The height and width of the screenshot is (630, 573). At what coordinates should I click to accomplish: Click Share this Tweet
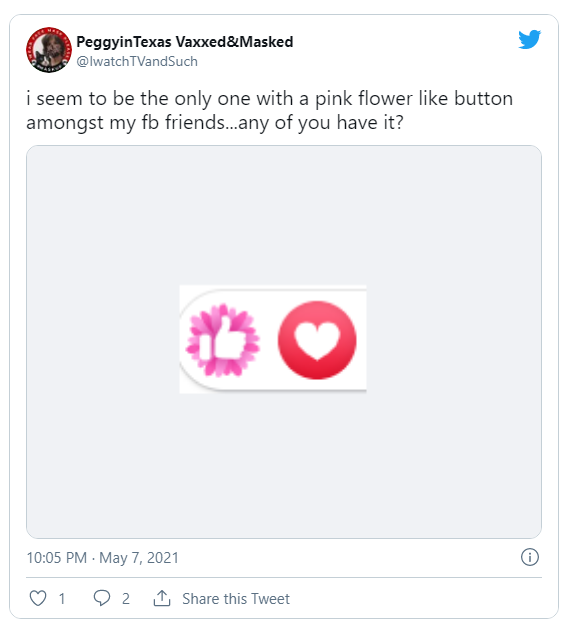coord(236,599)
